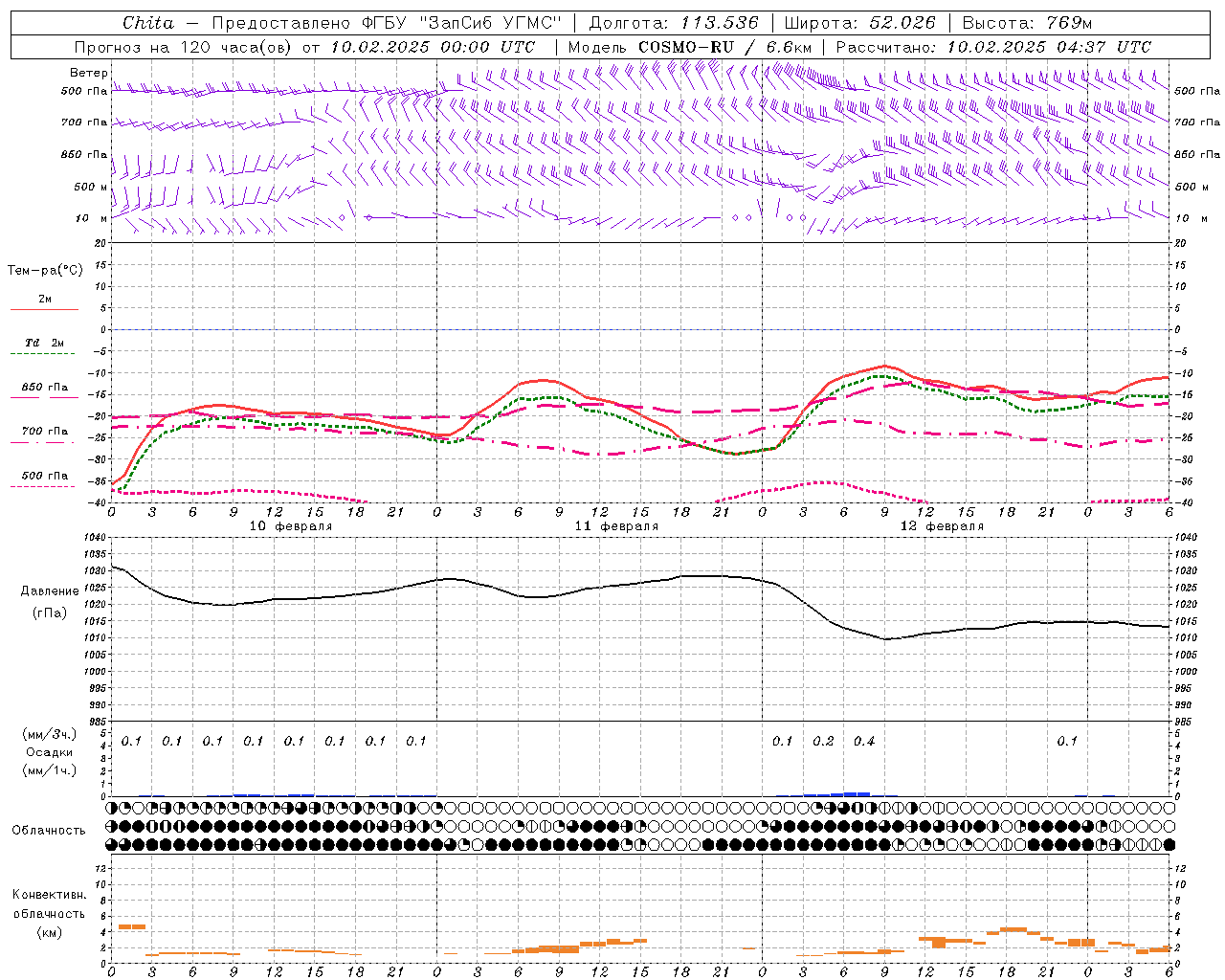
Task: Click the "0.2" precipitation amount value
Action: click(823, 741)
